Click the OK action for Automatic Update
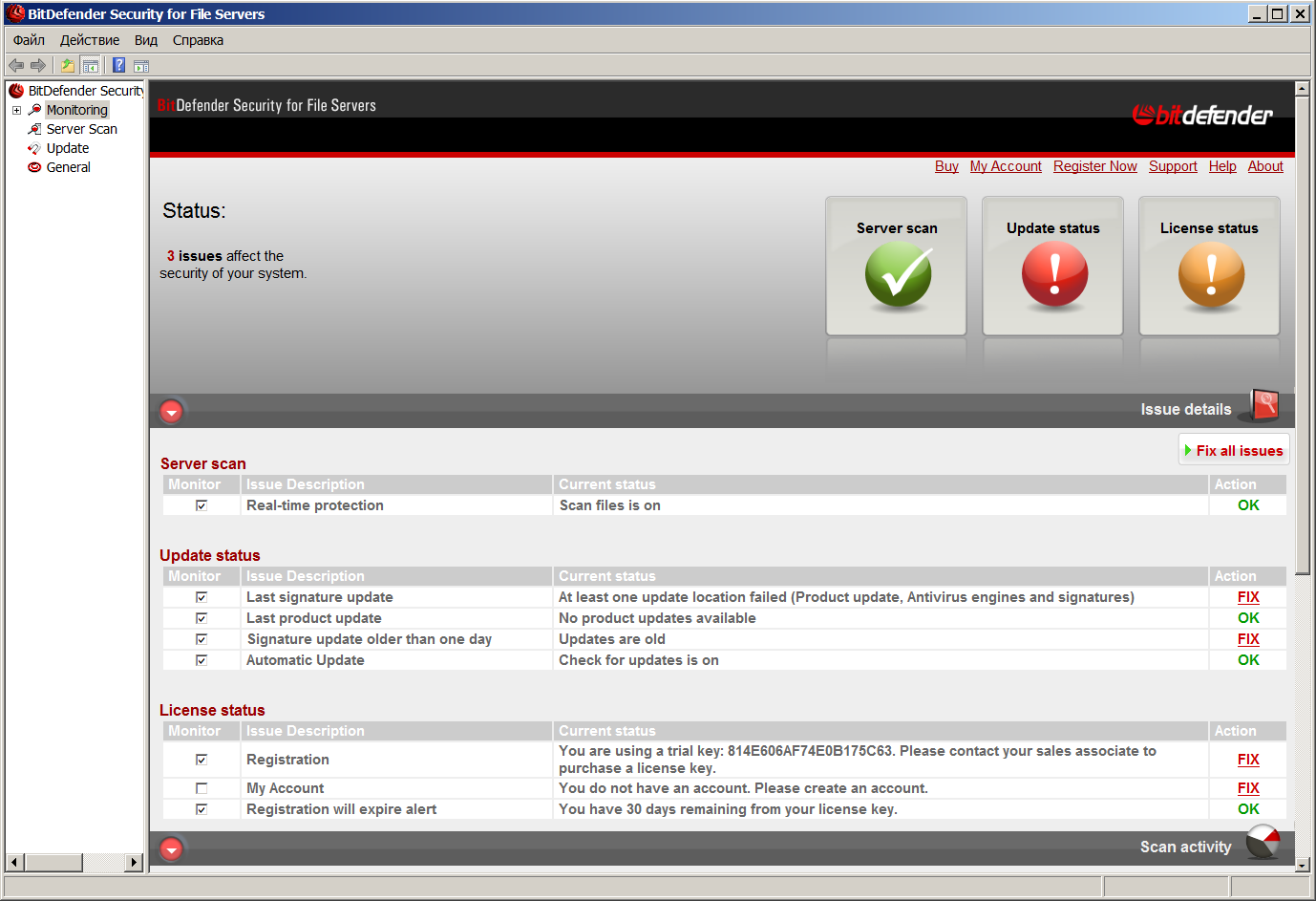 (x=1248, y=660)
